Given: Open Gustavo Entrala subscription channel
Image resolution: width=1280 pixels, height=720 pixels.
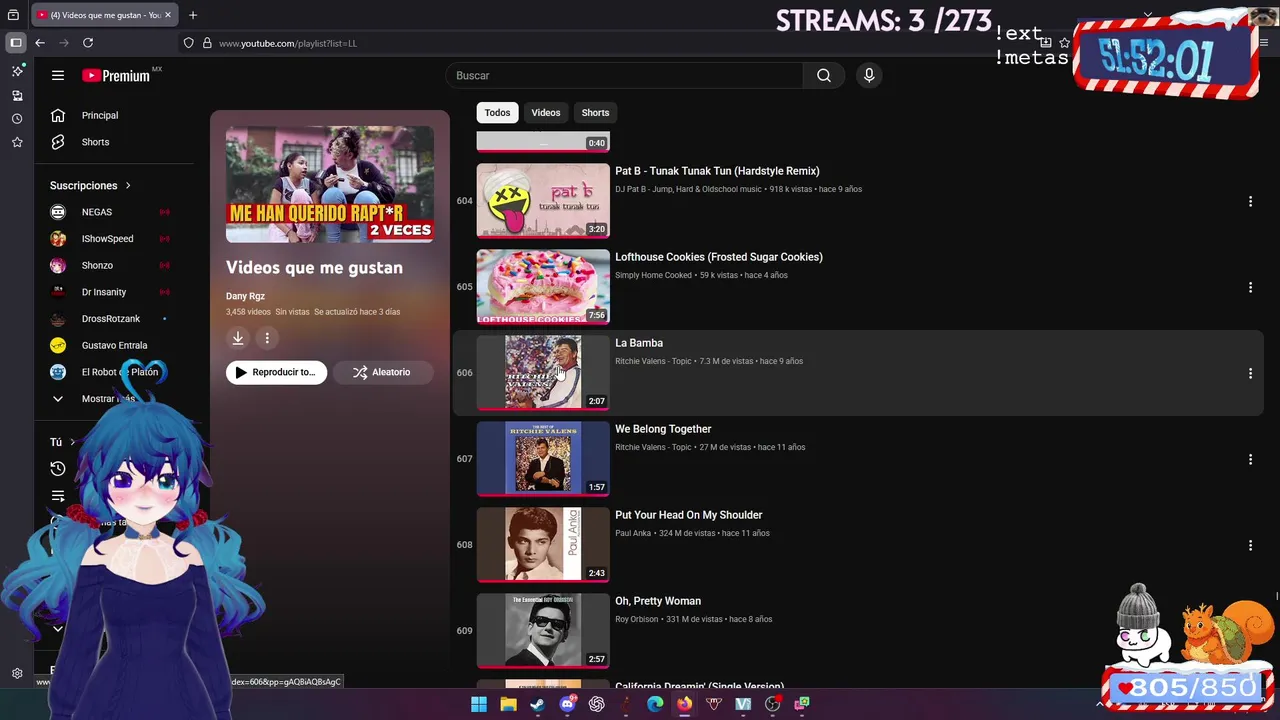Looking at the screenshot, I should [113, 345].
